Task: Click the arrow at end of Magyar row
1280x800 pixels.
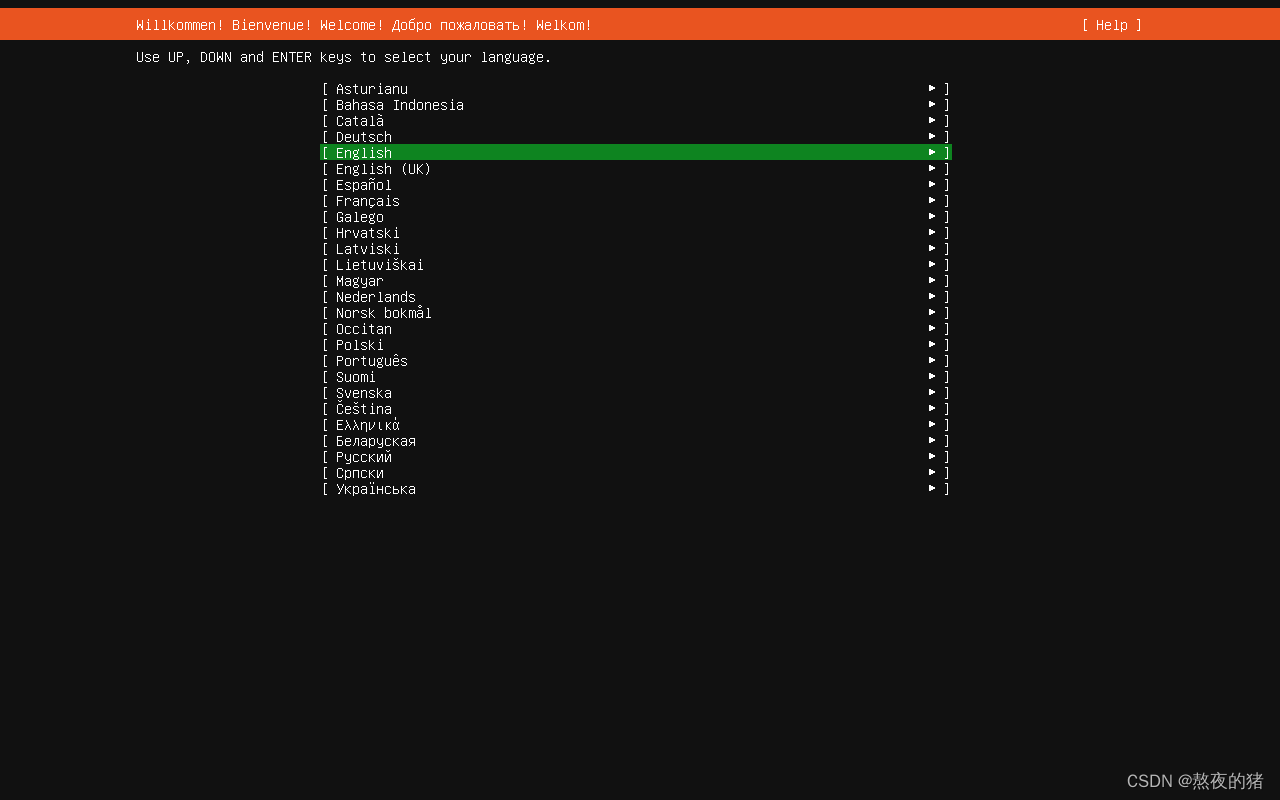Action: pos(932,280)
